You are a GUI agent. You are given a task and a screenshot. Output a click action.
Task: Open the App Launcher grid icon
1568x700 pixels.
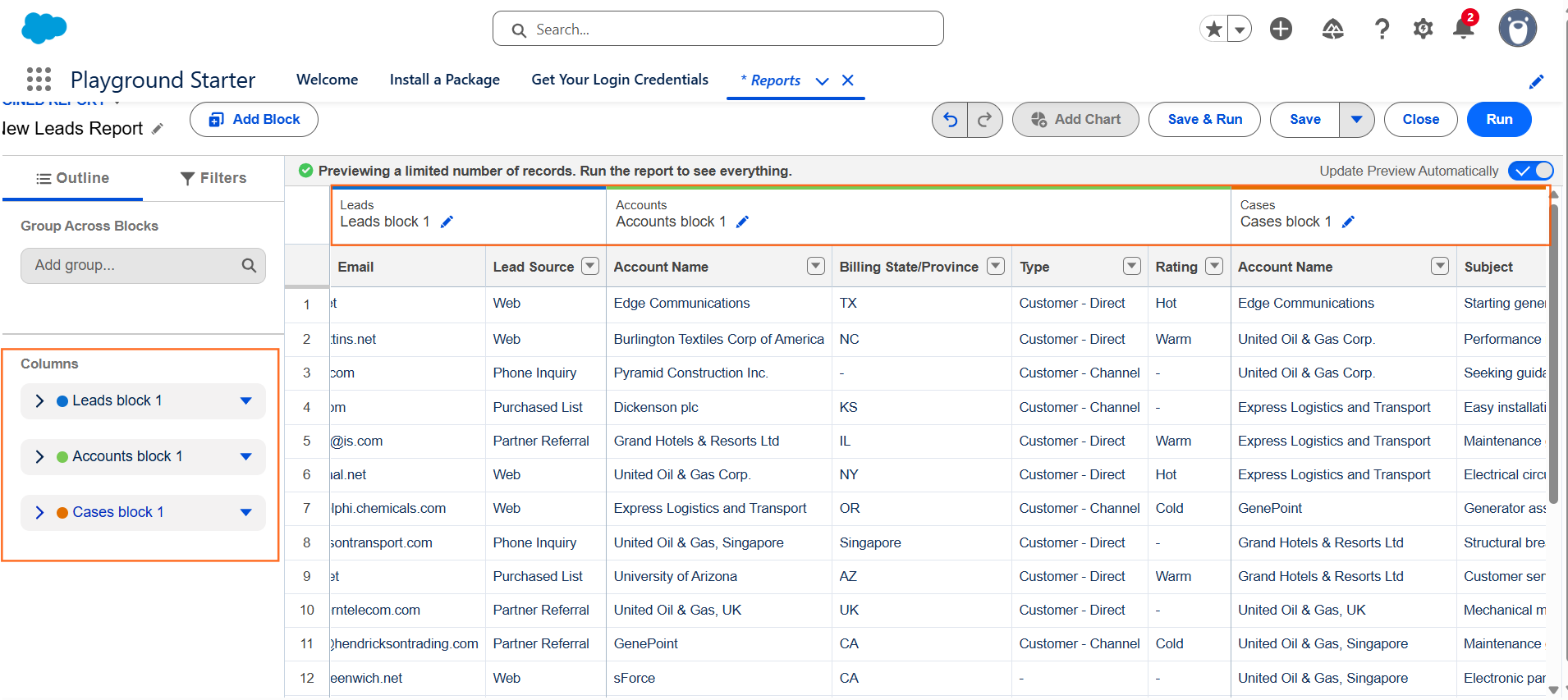click(x=39, y=80)
